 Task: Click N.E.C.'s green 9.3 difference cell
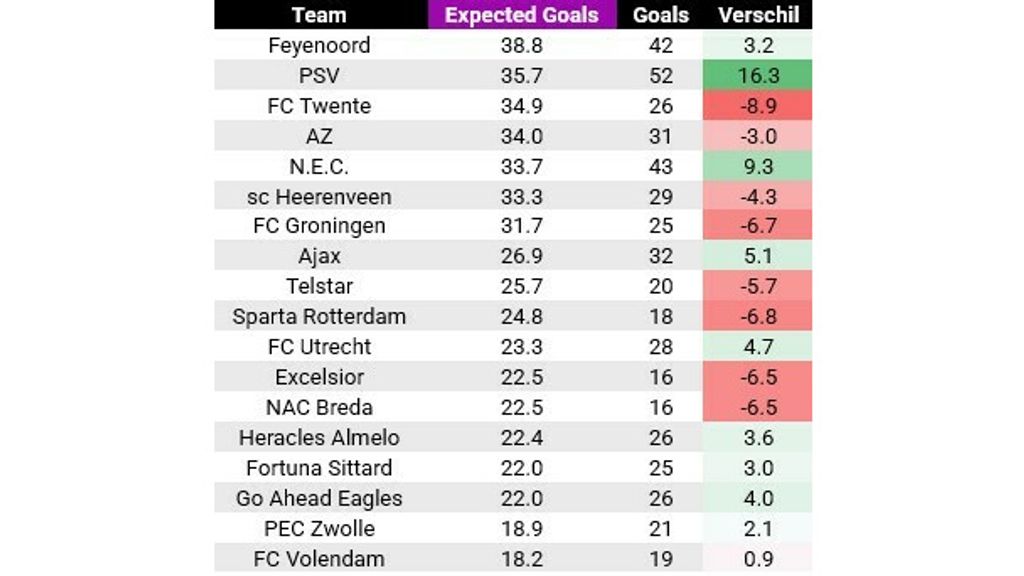[759, 166]
